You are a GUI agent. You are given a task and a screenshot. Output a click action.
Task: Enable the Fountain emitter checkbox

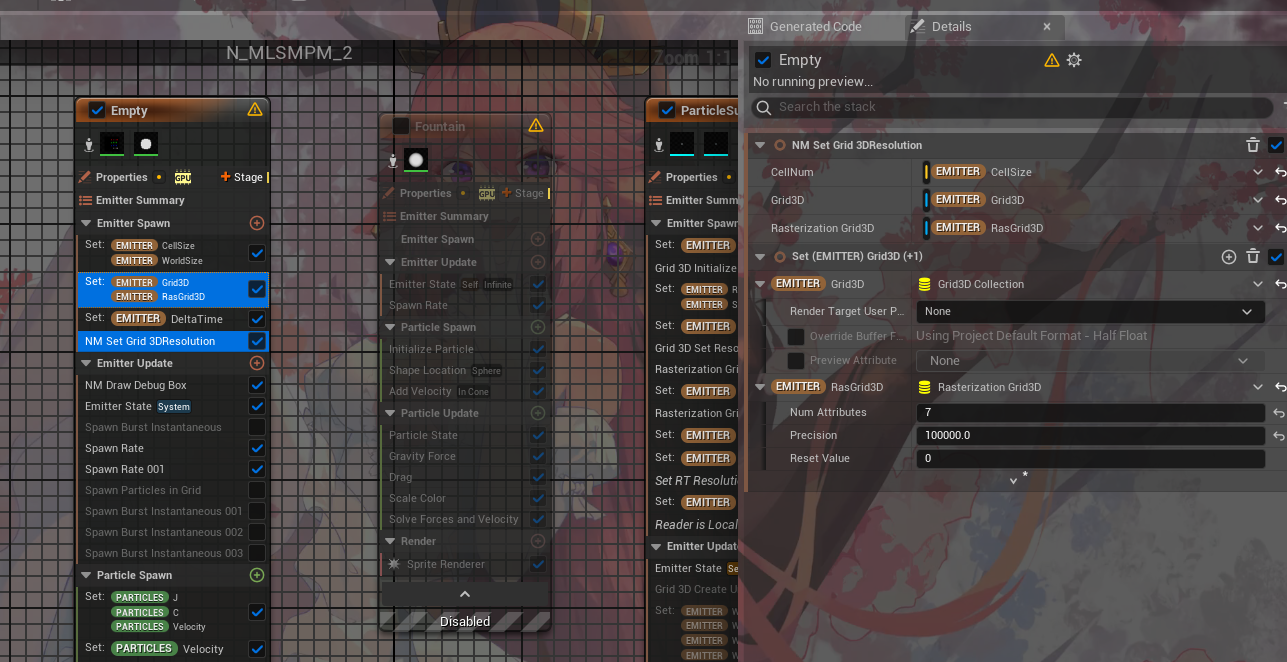tap(401, 126)
